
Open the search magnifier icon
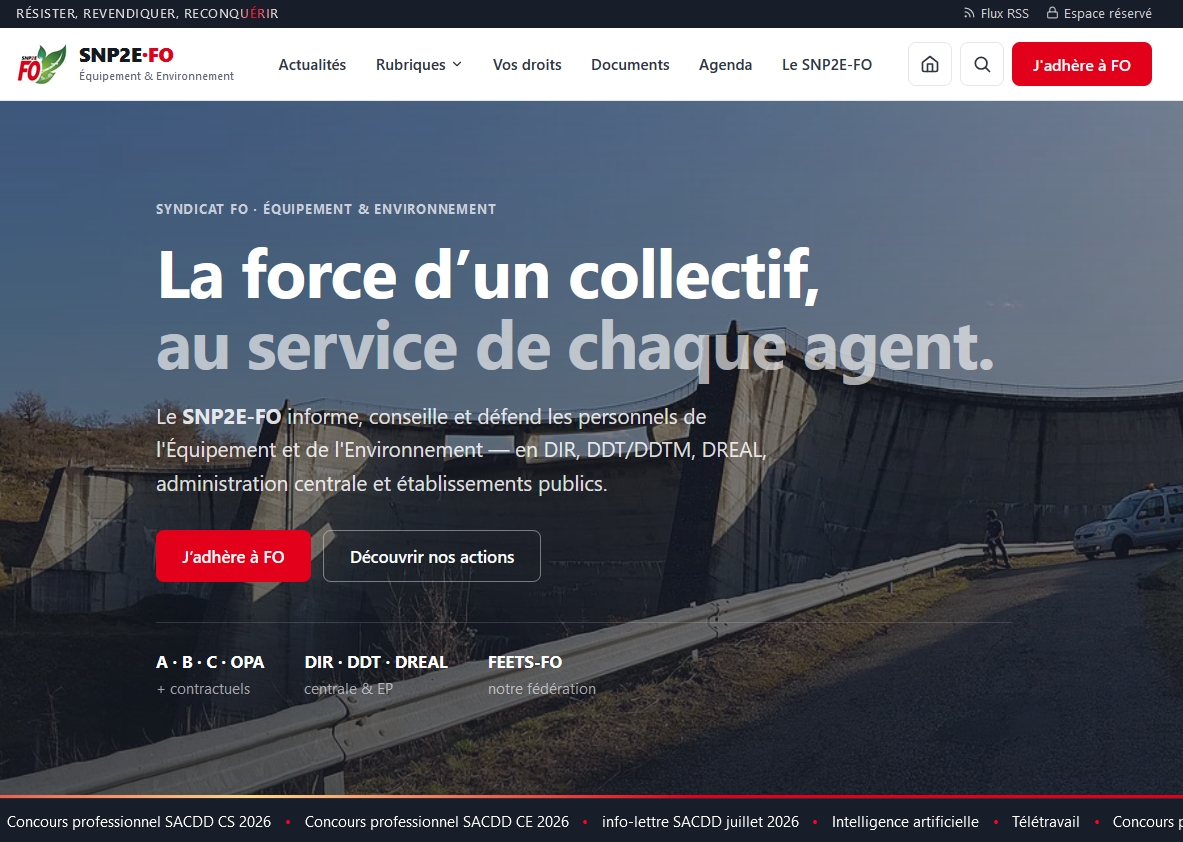pyautogui.click(x=982, y=64)
